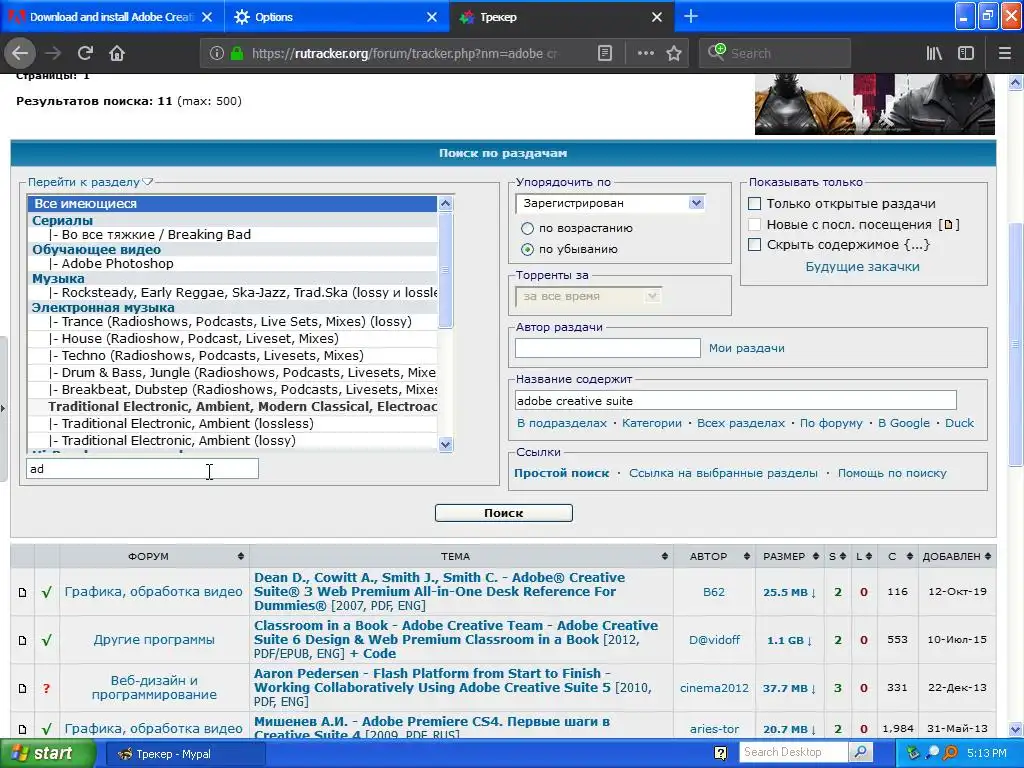Open Помощь по поиску link
The image size is (1024, 768).
coord(892,473)
